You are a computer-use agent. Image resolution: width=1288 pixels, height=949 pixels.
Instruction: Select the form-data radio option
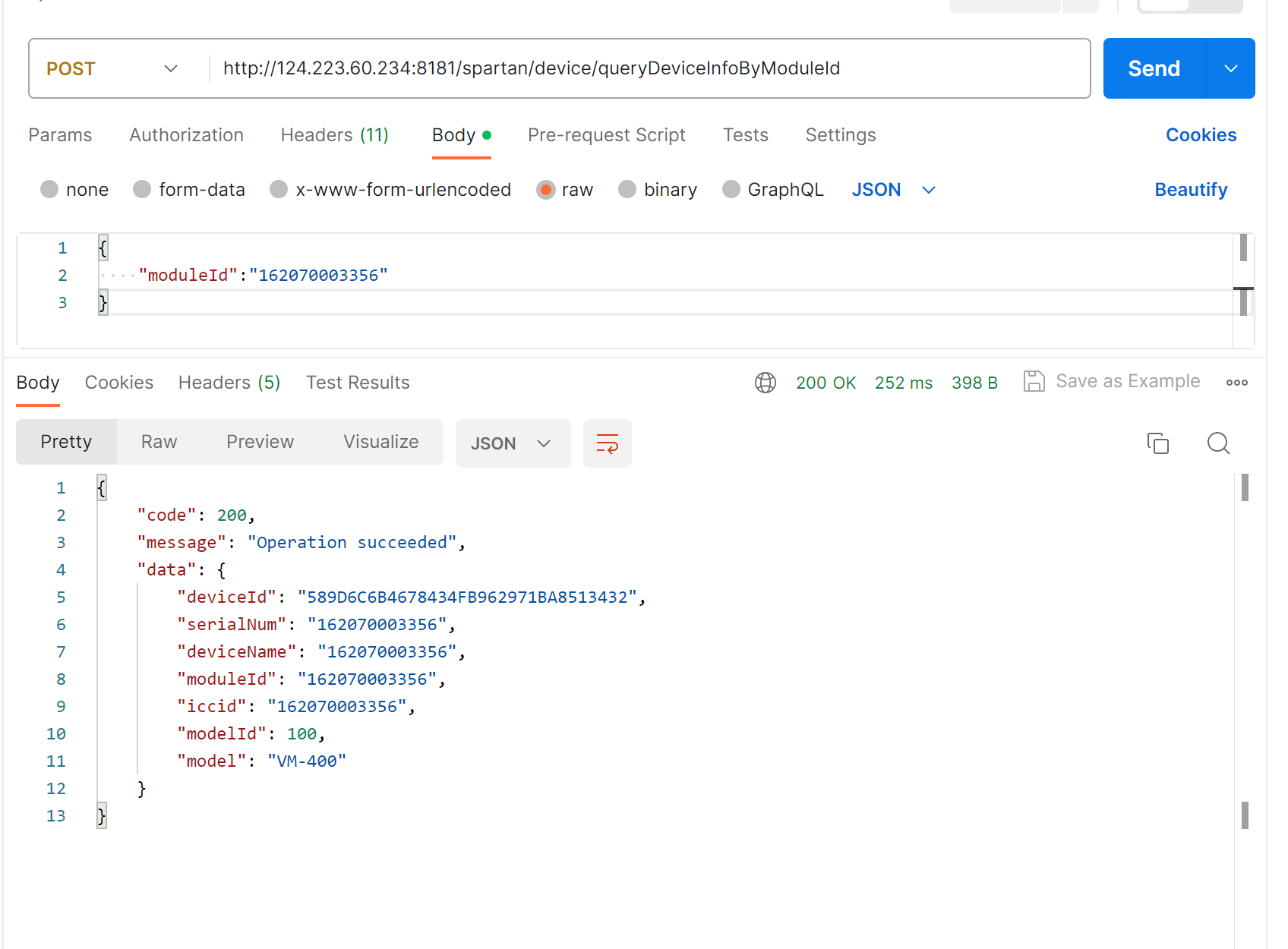coord(142,189)
